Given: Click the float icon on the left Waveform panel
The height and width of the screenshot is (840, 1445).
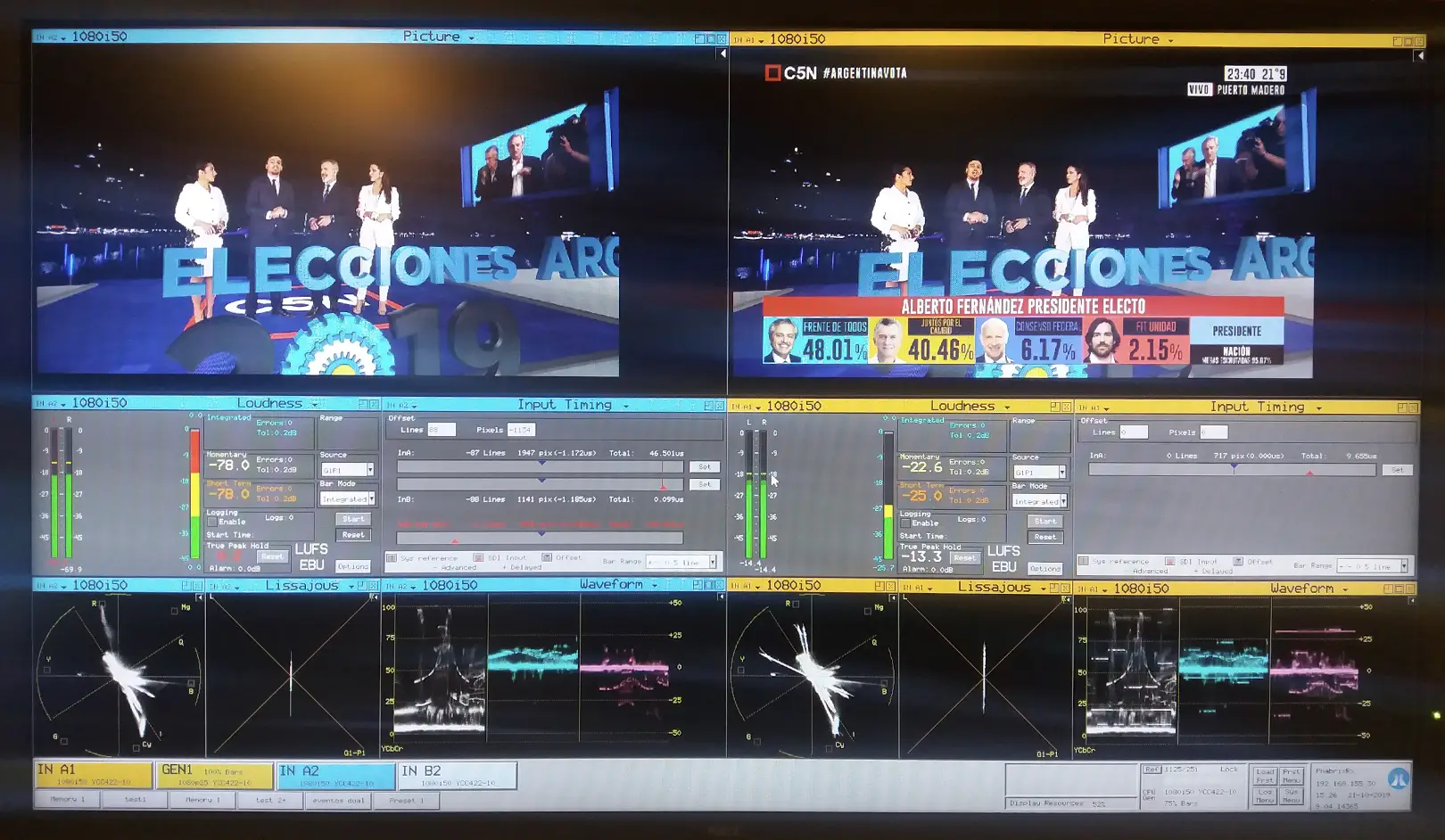Looking at the screenshot, I should click(x=698, y=585).
